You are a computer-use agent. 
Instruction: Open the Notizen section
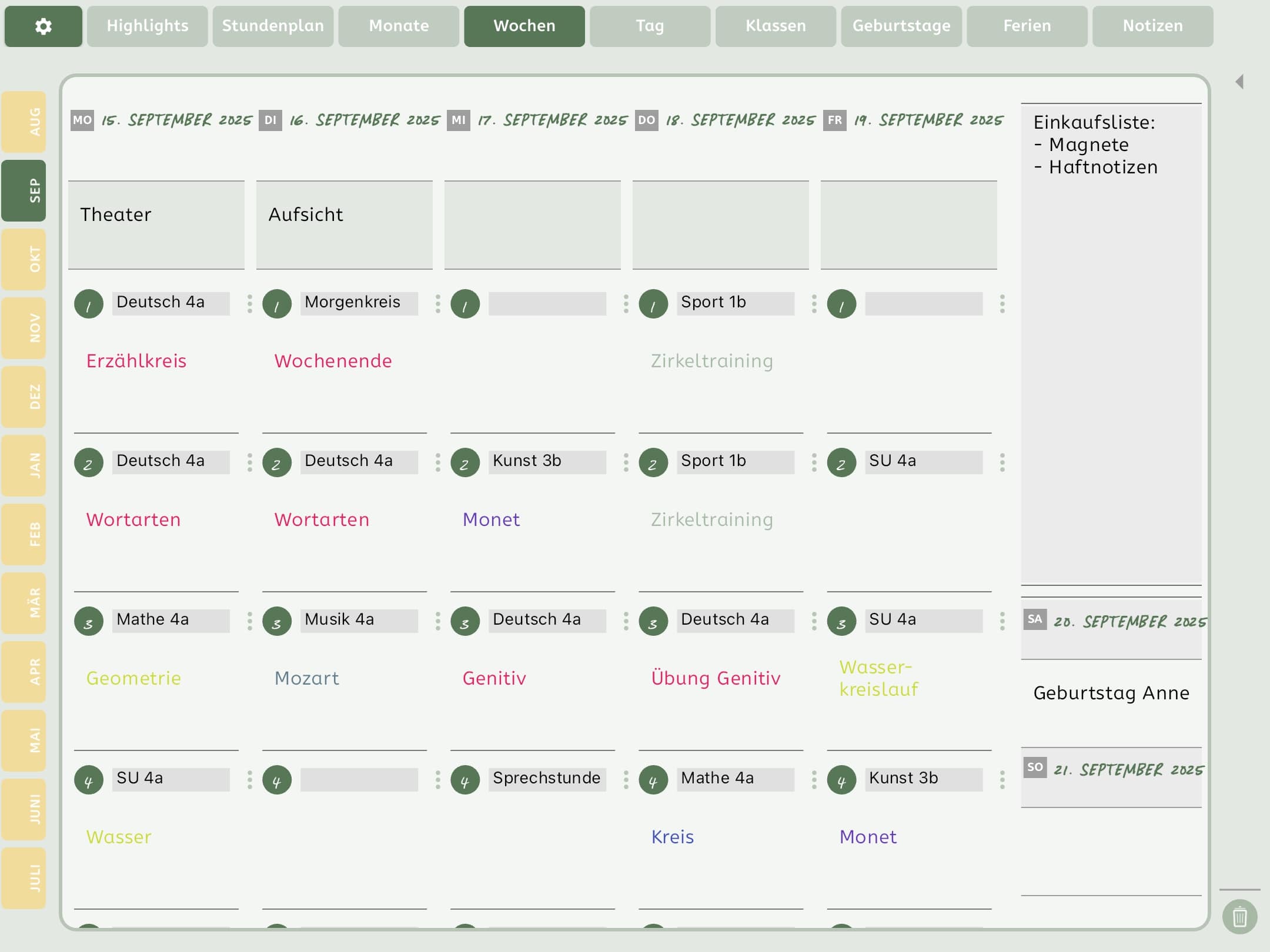tap(1152, 26)
